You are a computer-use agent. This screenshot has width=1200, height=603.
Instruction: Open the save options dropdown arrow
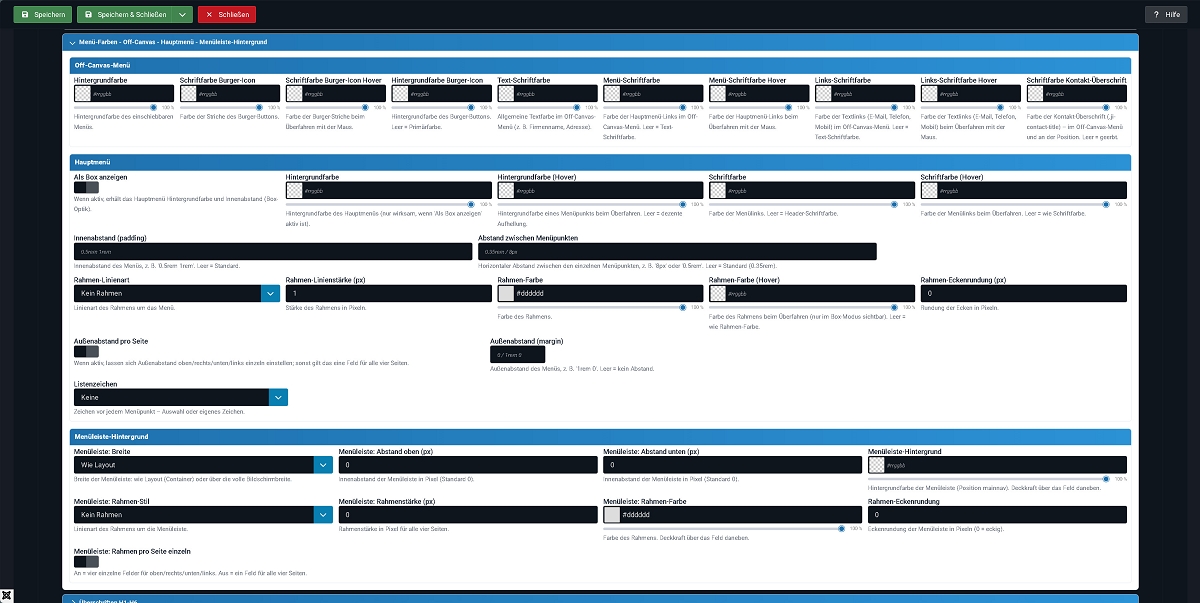click(x=182, y=15)
